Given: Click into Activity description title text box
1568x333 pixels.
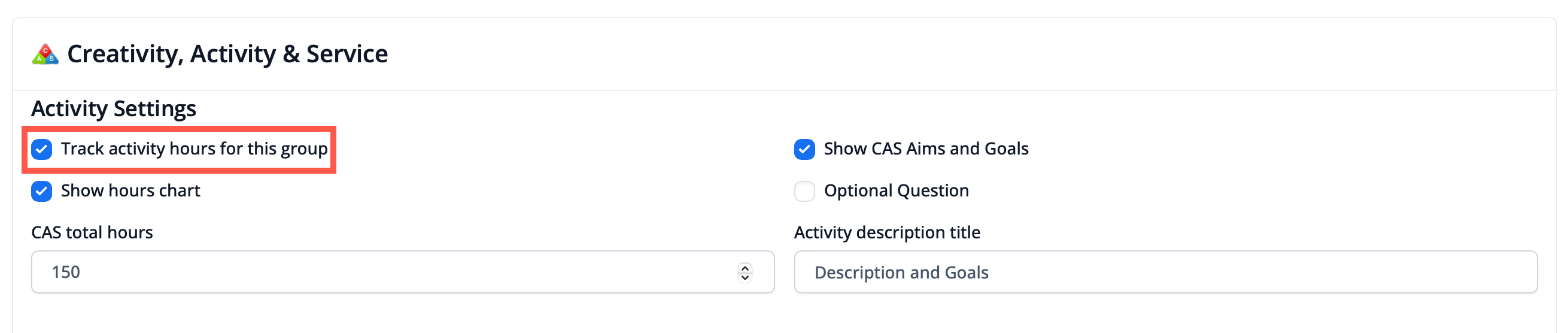Looking at the screenshot, I should (x=1165, y=272).
